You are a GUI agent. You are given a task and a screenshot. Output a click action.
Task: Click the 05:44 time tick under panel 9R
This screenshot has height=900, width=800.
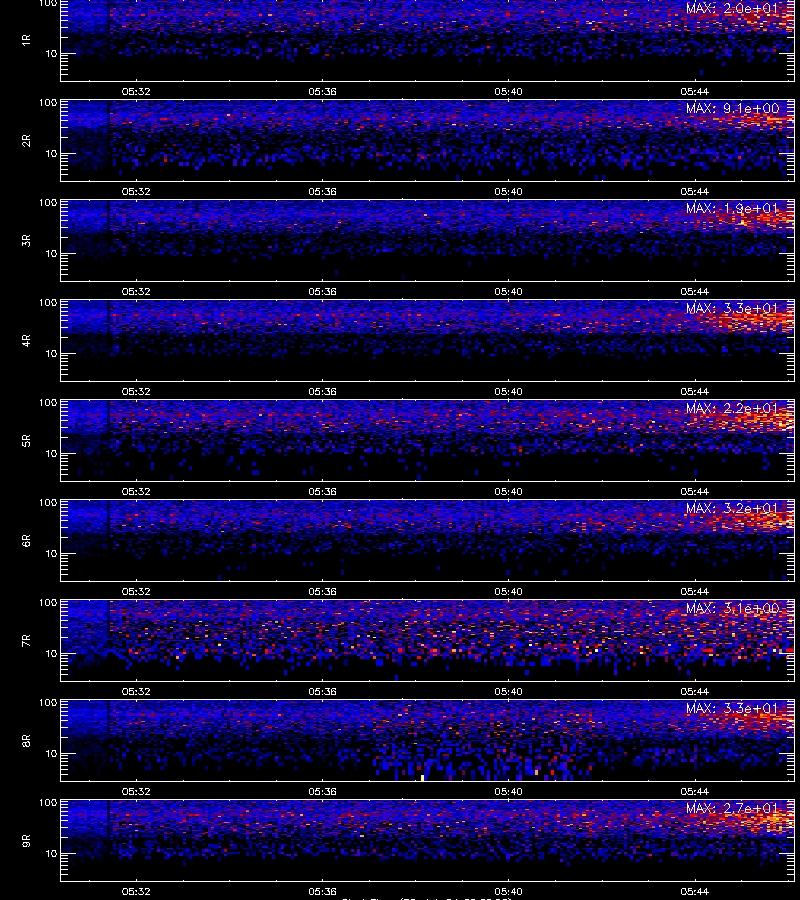point(694,891)
